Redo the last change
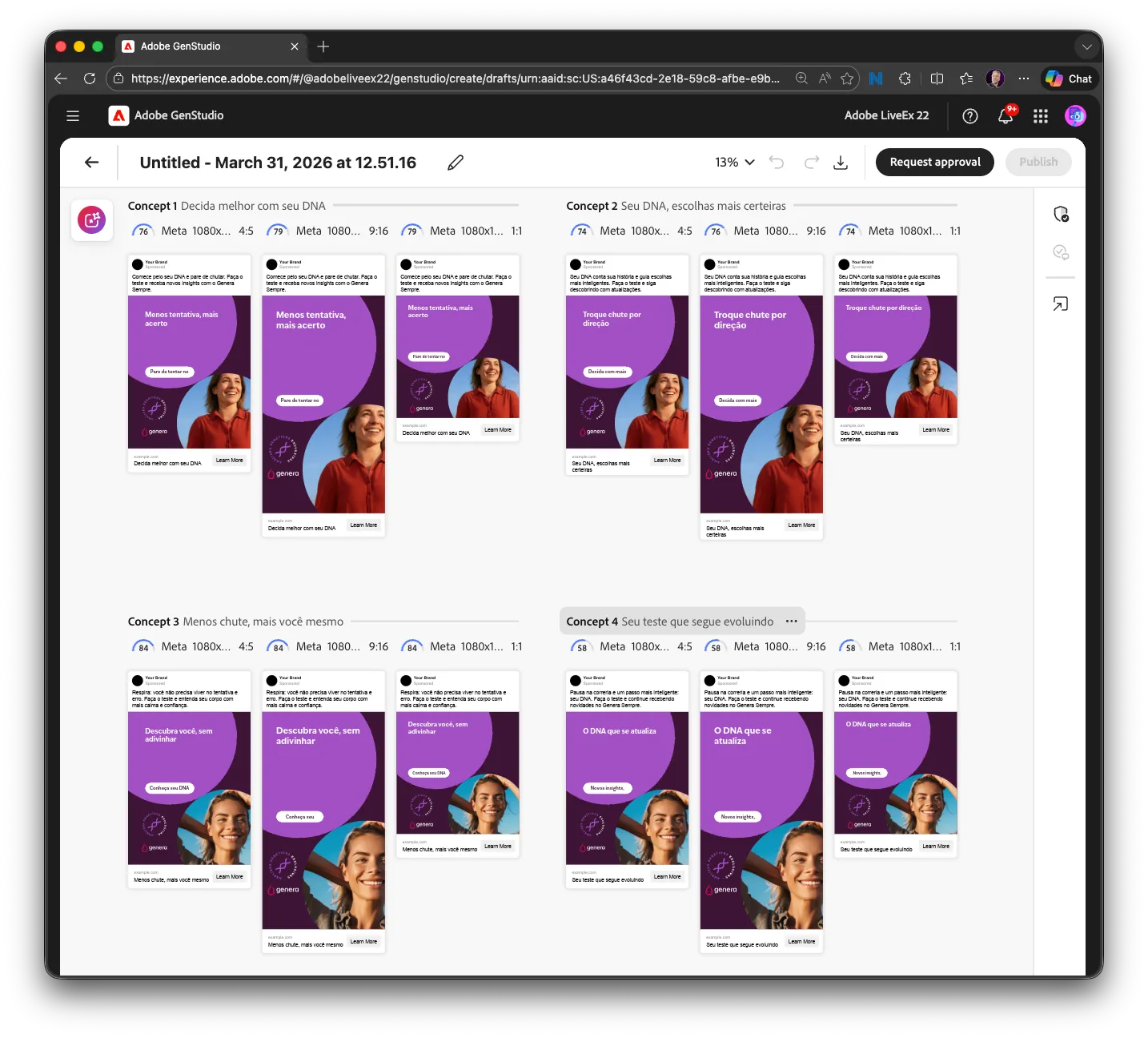This screenshot has width=1148, height=1038. (x=812, y=163)
